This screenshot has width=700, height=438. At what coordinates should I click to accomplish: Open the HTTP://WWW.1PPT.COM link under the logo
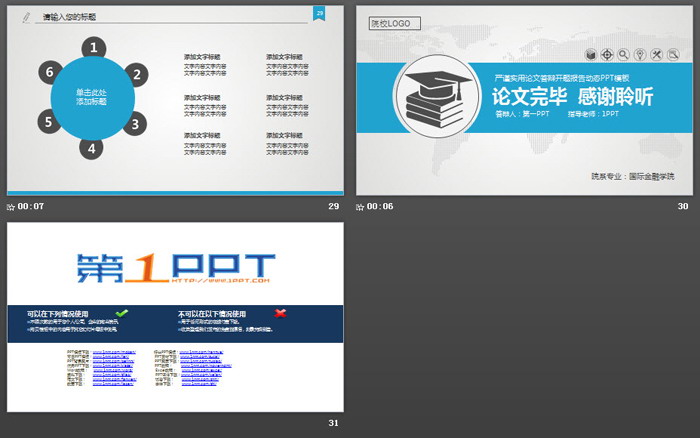pyautogui.click(x=220, y=280)
